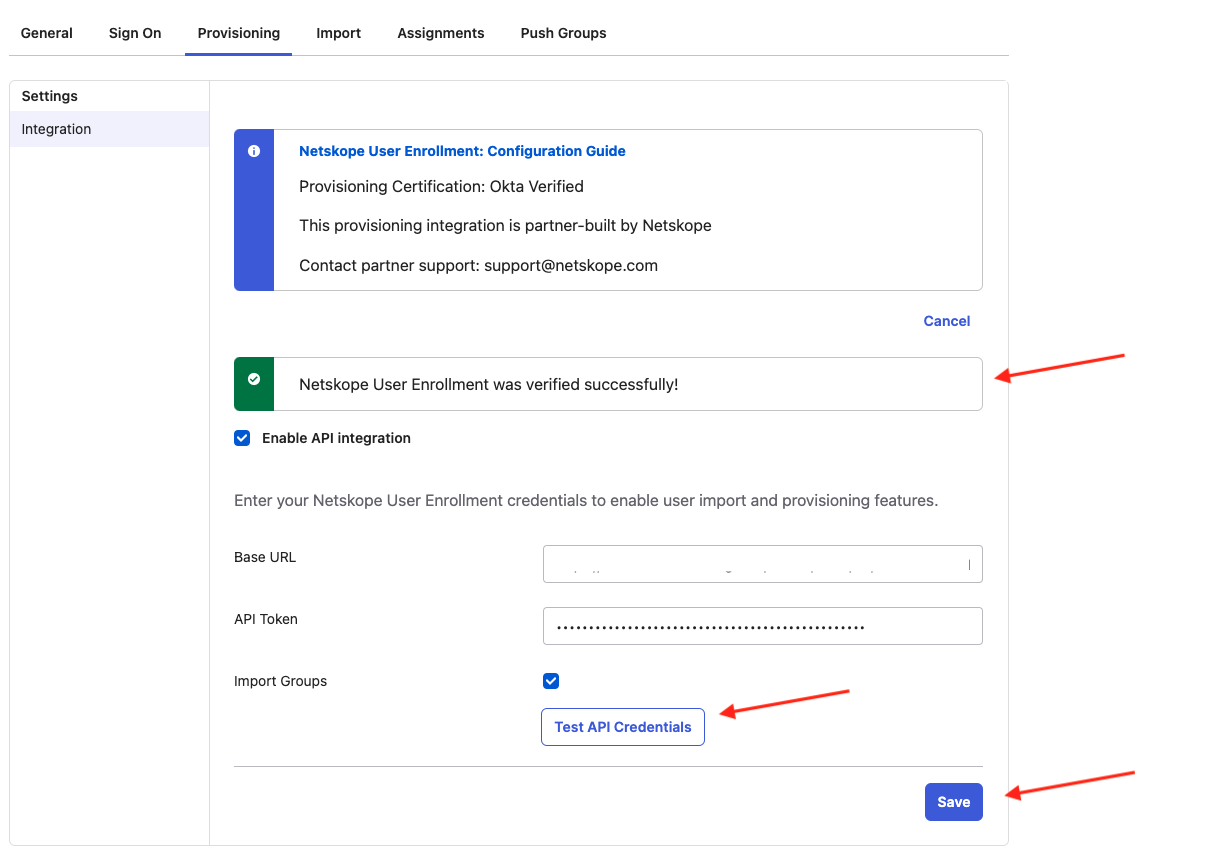Click the blue info icon in the guide banner
The width and height of the screenshot is (1224, 851).
[254, 151]
